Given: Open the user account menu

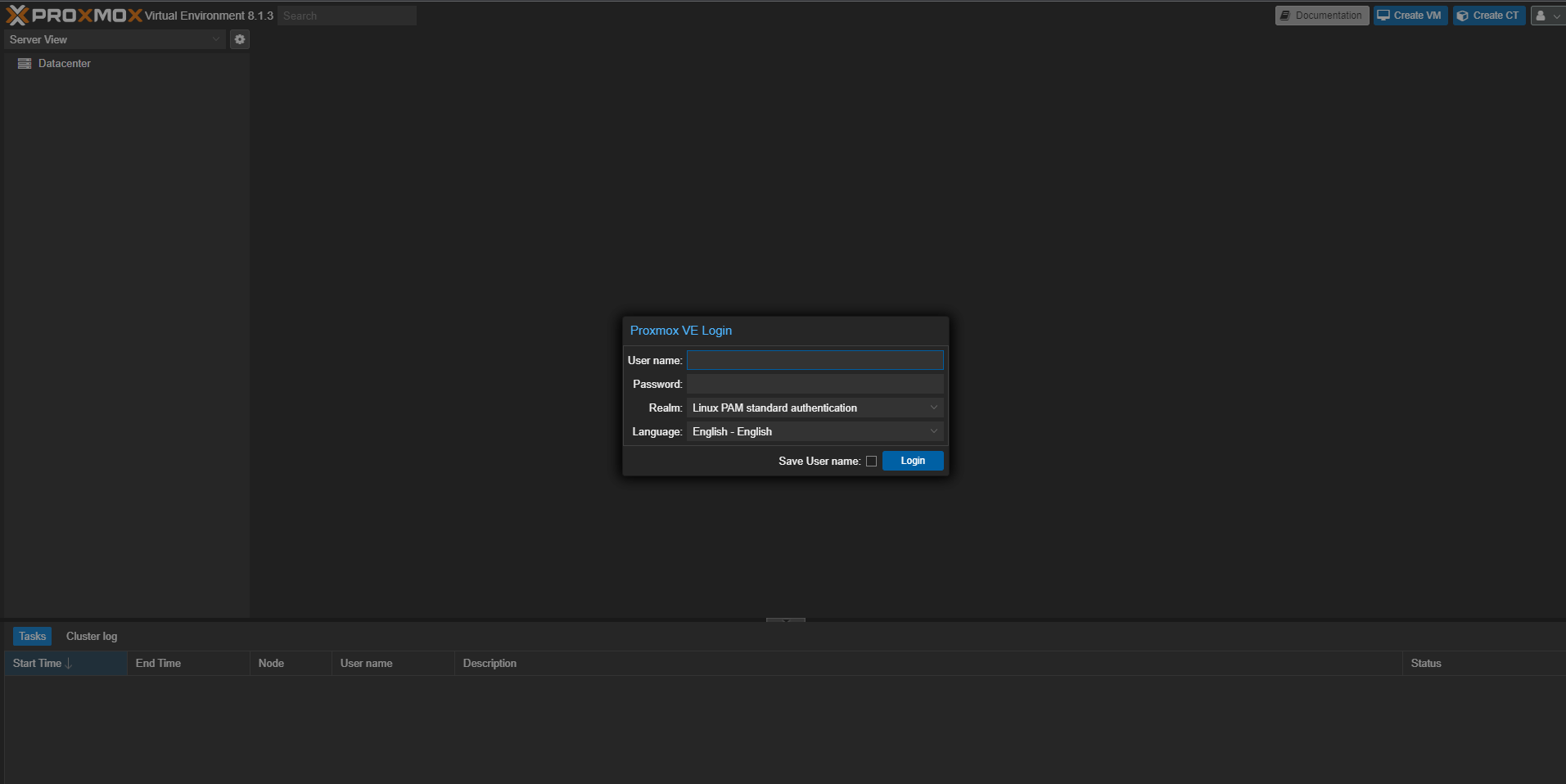Looking at the screenshot, I should (1548, 16).
